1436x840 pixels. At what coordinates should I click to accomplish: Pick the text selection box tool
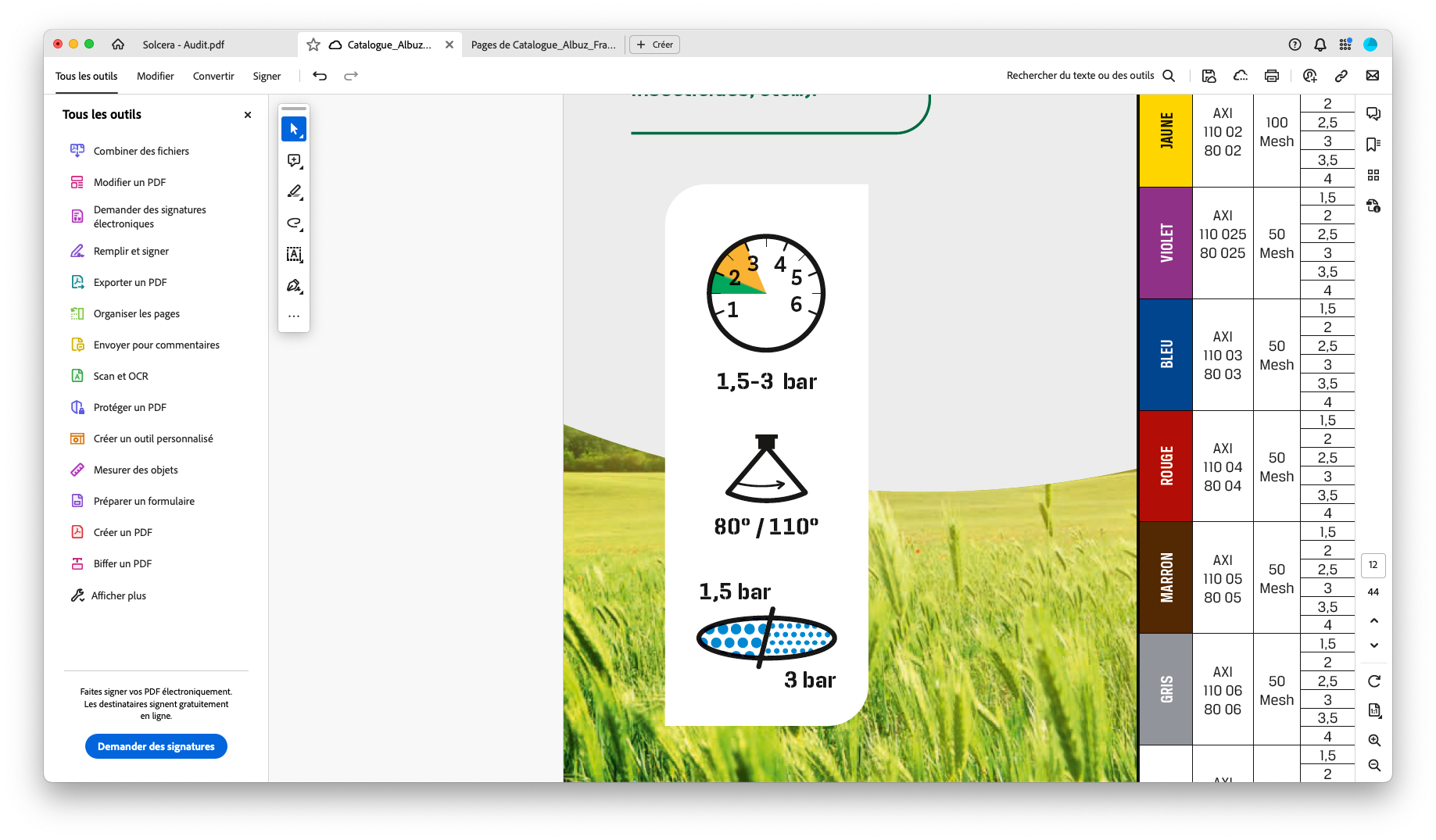pyautogui.click(x=294, y=254)
